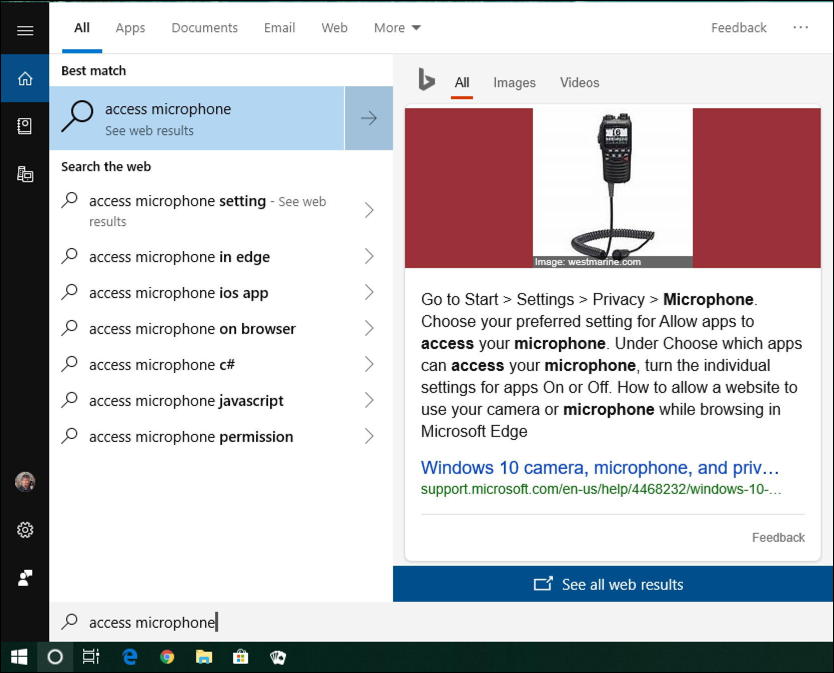Screen dimensions: 834x673
Task: Click 'See all web results'
Action: click(609, 584)
